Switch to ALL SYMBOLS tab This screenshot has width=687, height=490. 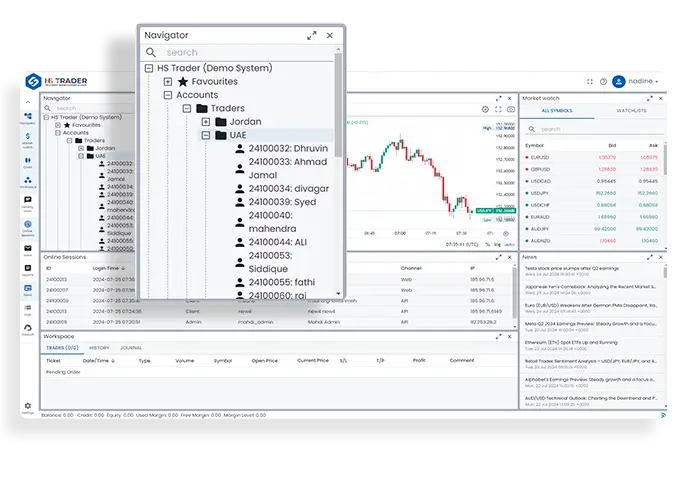(557, 111)
